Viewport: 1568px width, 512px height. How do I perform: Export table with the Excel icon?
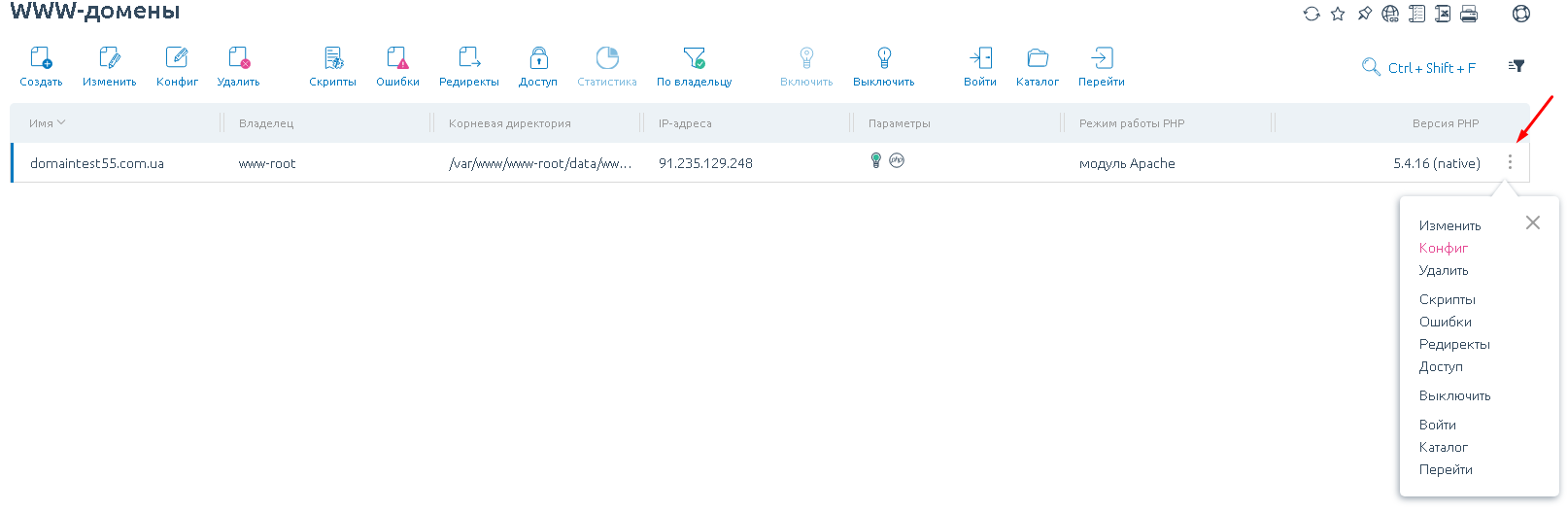[1443, 14]
